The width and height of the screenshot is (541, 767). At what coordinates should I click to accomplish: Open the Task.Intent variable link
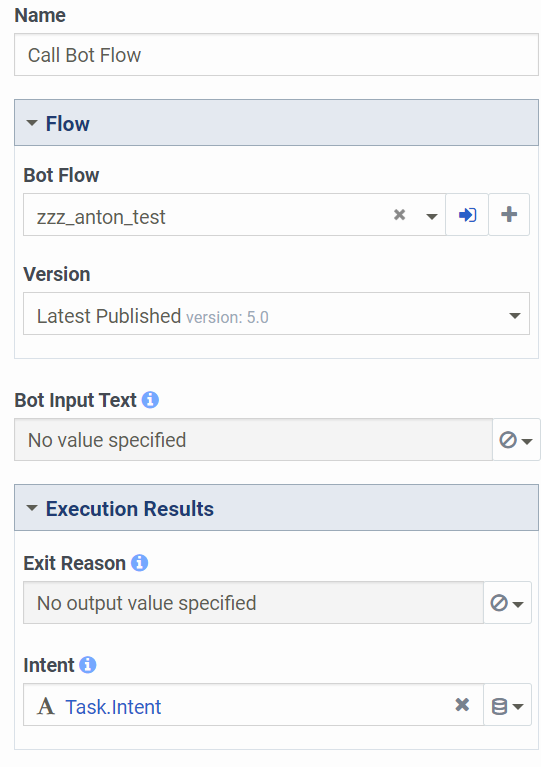click(x=113, y=707)
